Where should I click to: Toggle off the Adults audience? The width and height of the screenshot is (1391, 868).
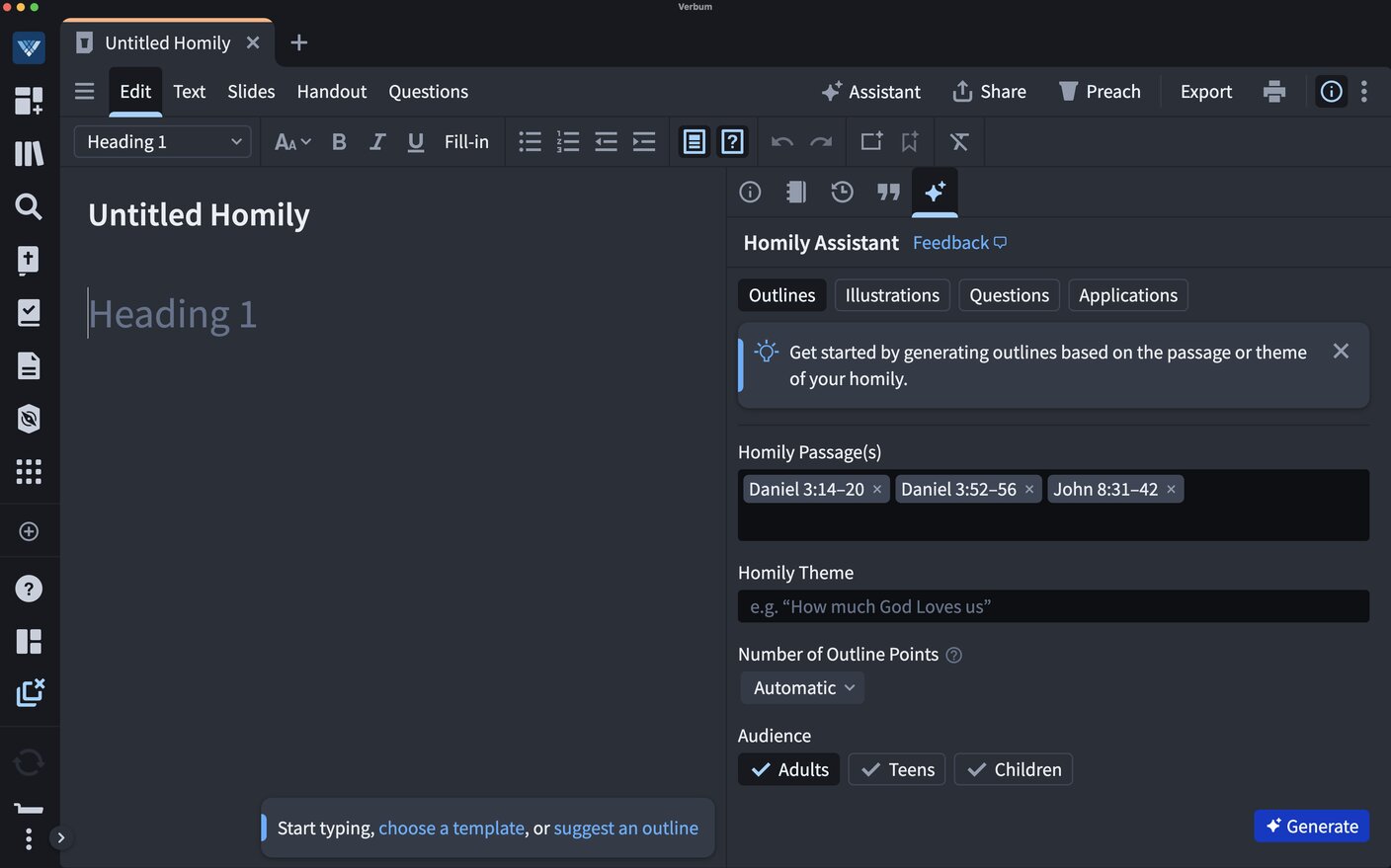pos(788,769)
